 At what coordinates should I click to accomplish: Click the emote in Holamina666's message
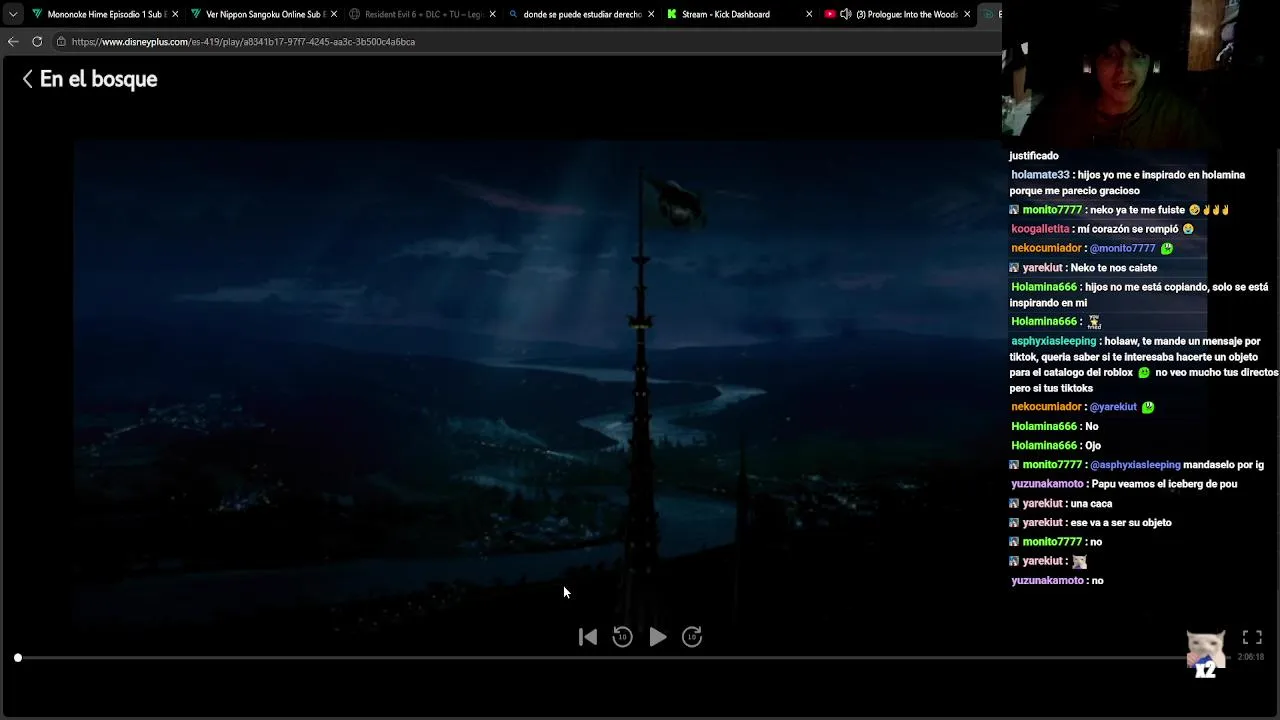tap(1094, 322)
